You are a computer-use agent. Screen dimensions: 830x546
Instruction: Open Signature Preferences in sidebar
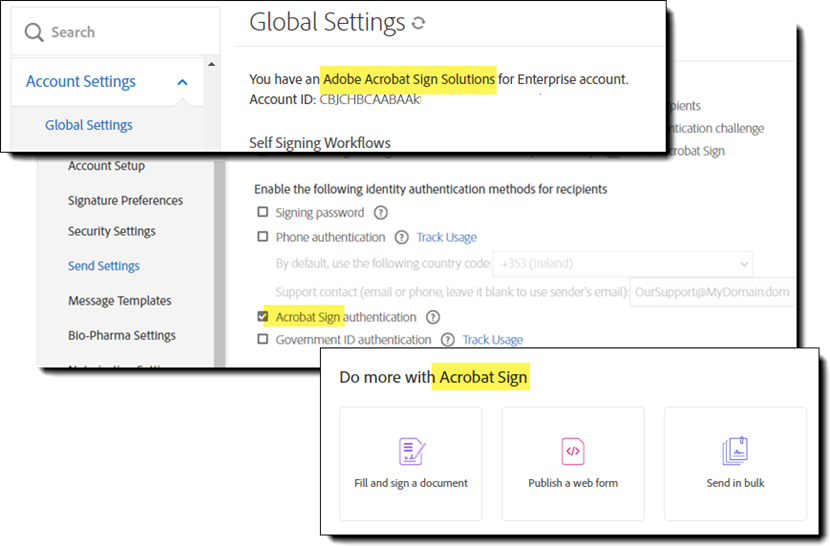(x=125, y=200)
